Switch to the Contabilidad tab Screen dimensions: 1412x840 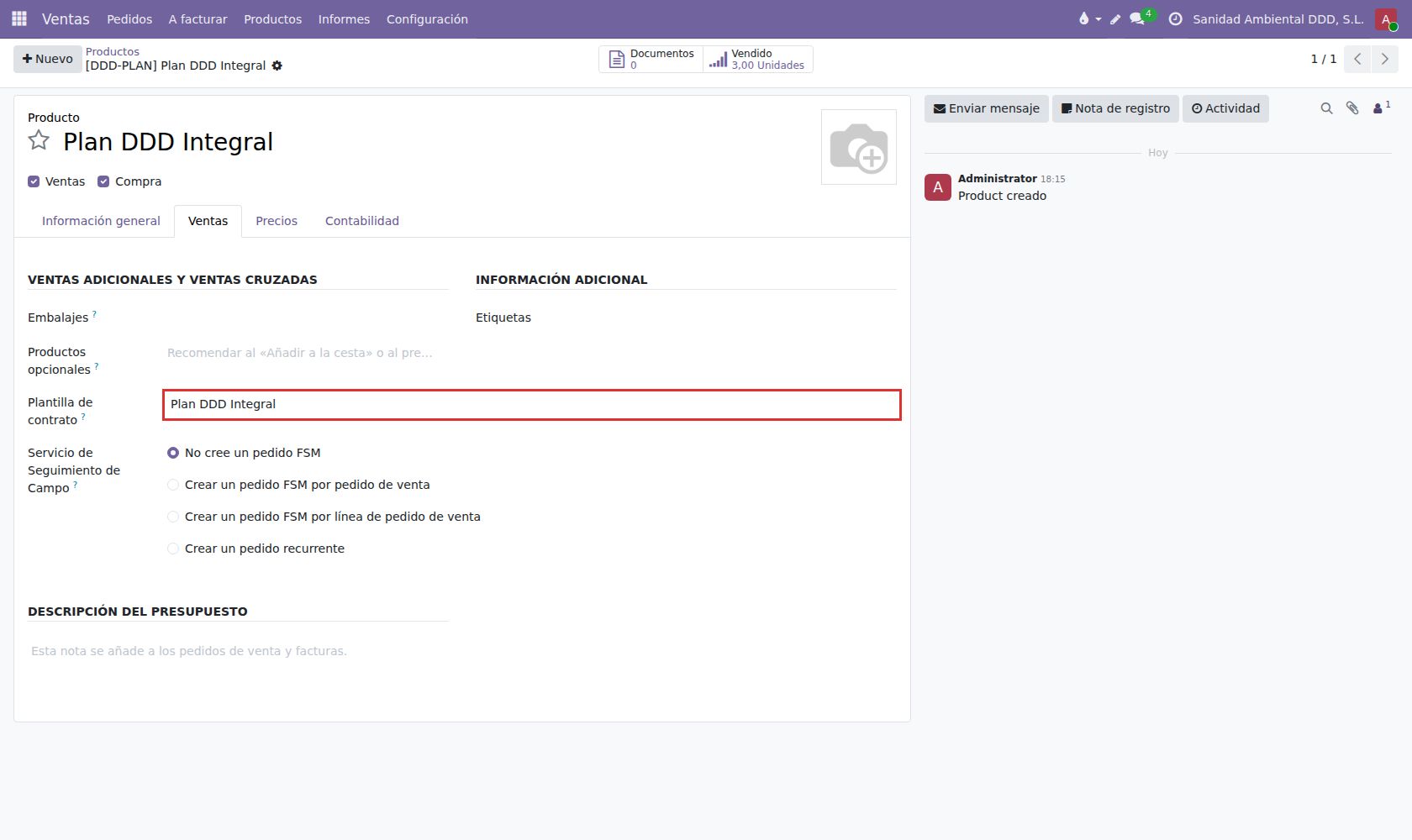coord(362,221)
